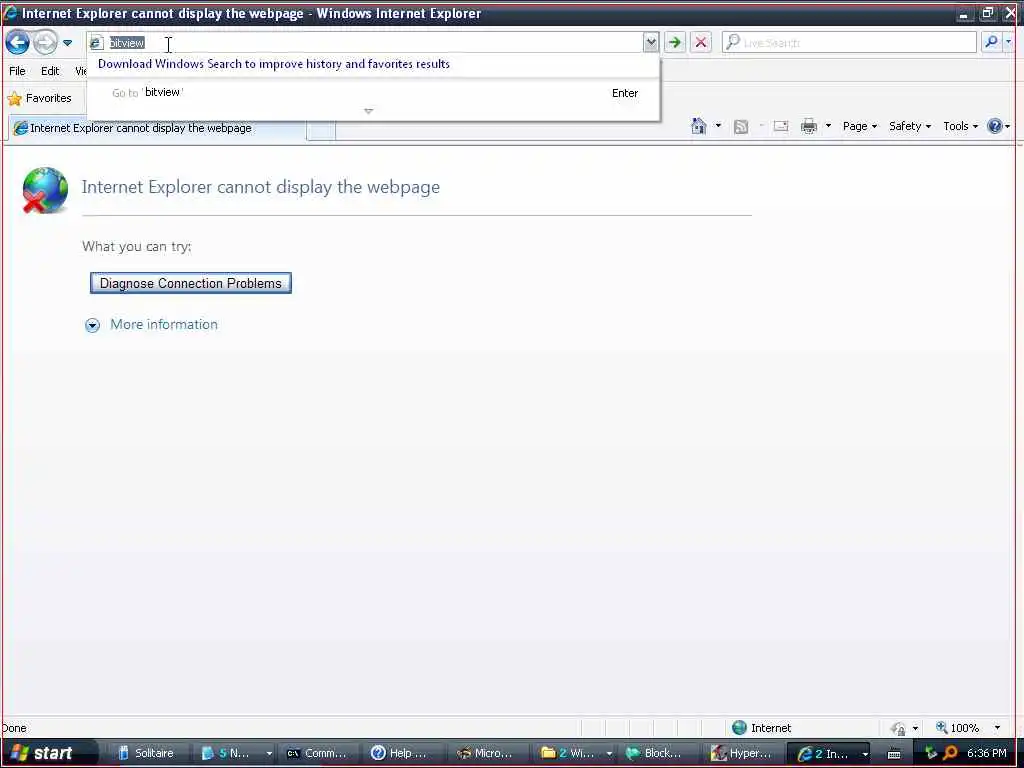The height and width of the screenshot is (768, 1024).
Task: Click the red Stop button
Action: pos(701,43)
